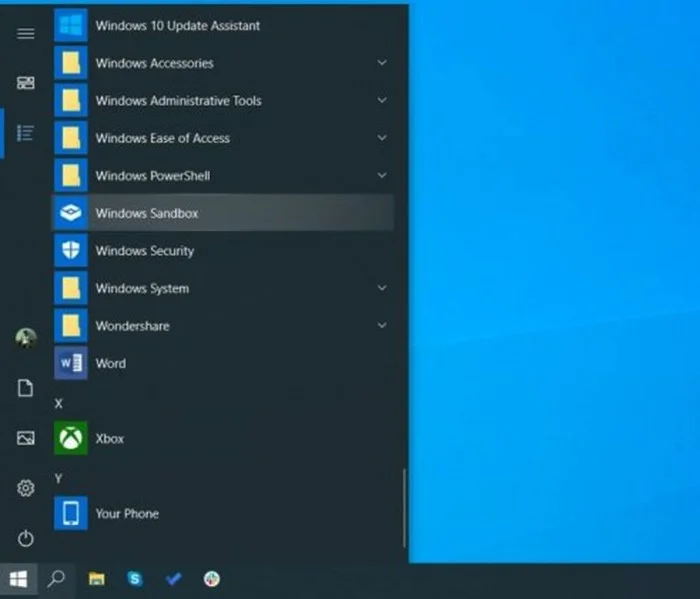Click the Windows Sandbox label
Viewport: 700px width, 599px height.
click(147, 213)
